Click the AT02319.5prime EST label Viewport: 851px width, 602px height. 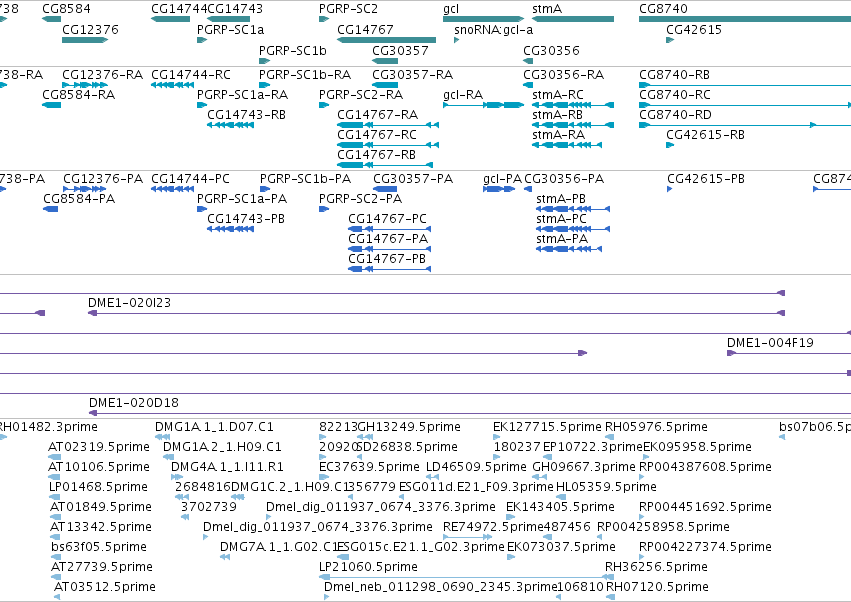click(x=99, y=447)
